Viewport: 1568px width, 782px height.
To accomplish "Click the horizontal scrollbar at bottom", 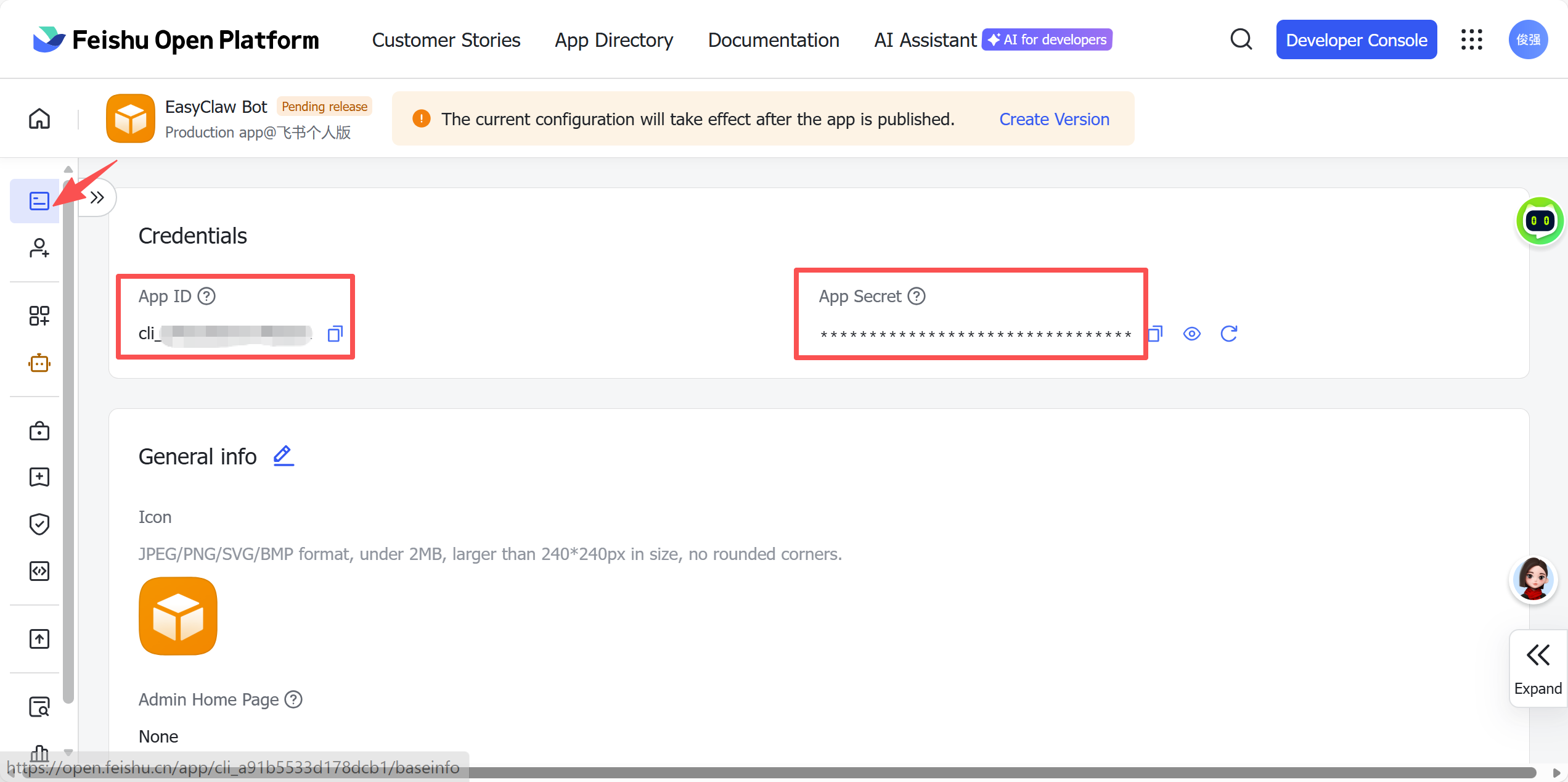I will coord(986,773).
